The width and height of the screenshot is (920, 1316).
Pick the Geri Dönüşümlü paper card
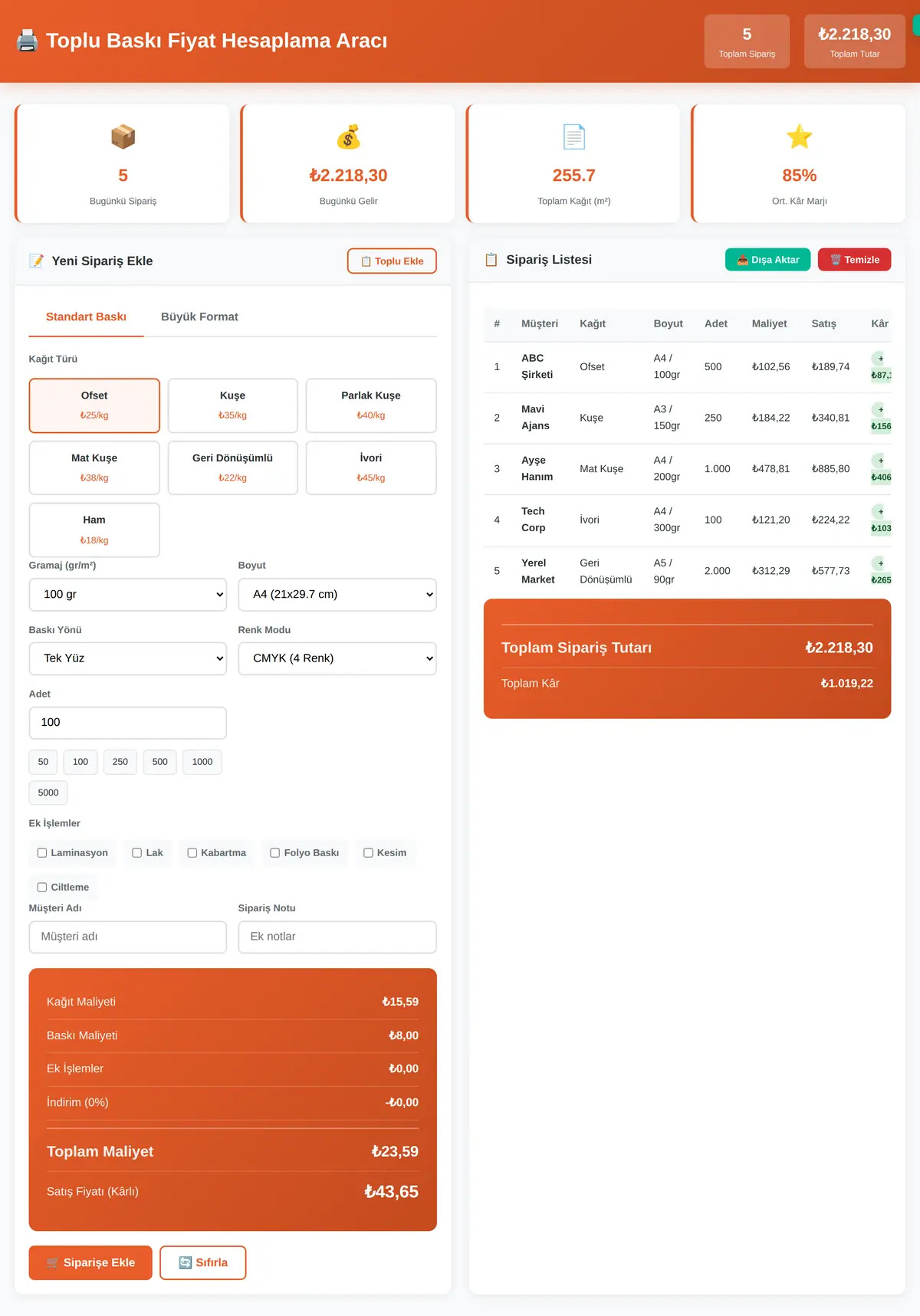[x=232, y=468]
